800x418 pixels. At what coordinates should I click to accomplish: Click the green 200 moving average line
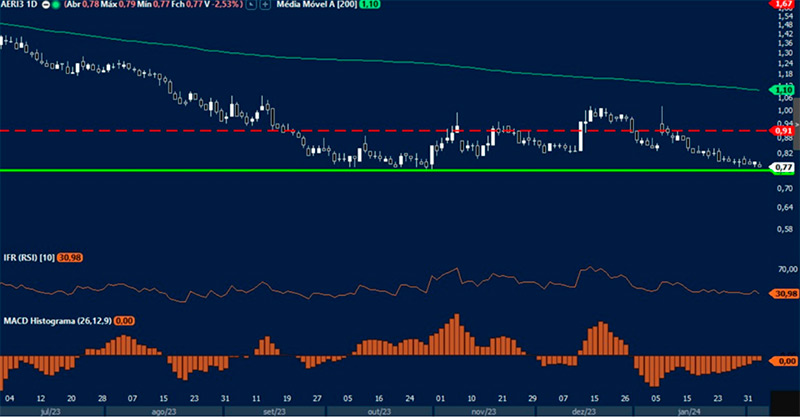[x=400, y=62]
